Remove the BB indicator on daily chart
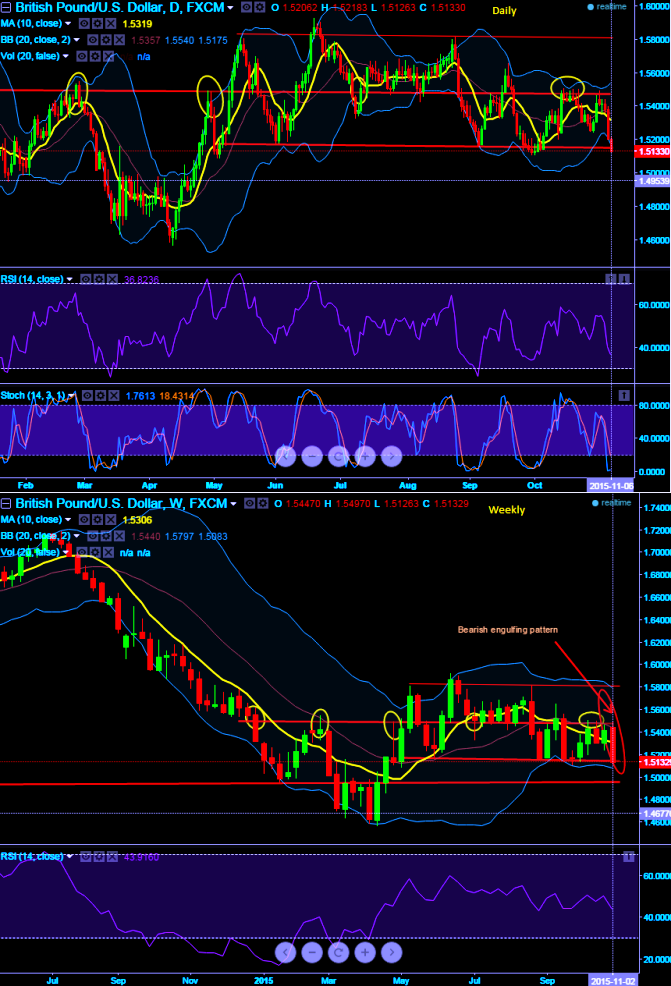671x986 pixels. [120, 39]
